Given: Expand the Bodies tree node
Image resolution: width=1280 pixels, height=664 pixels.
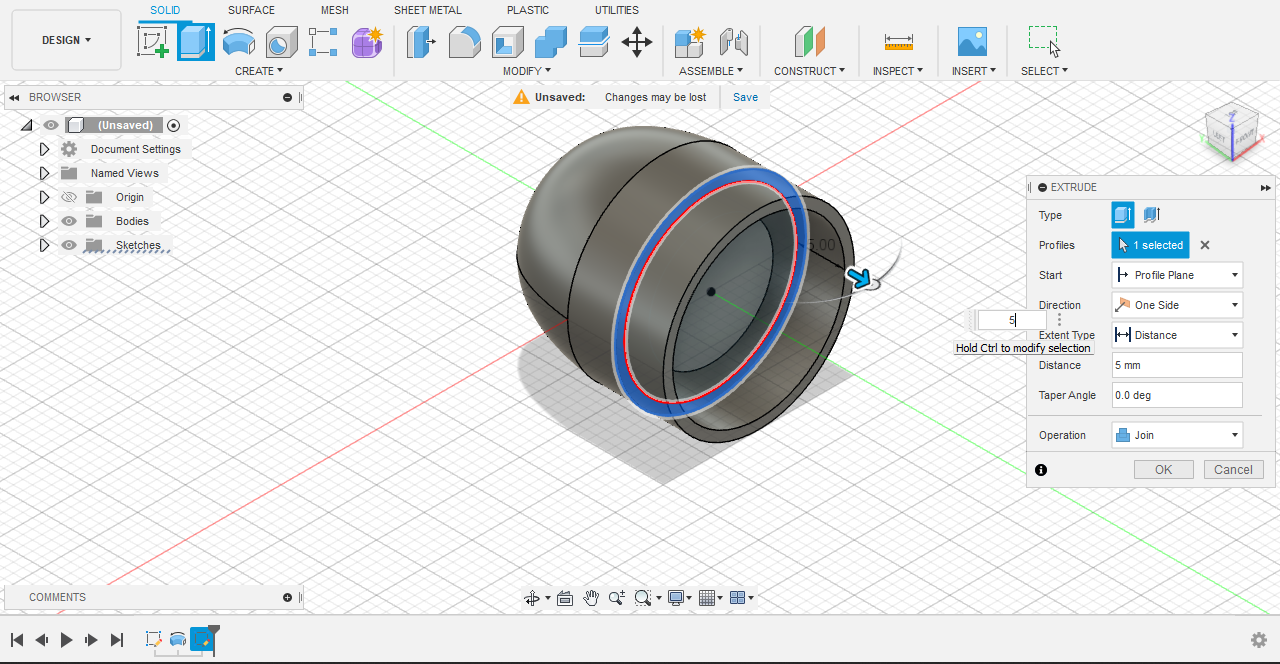Looking at the screenshot, I should point(44,221).
